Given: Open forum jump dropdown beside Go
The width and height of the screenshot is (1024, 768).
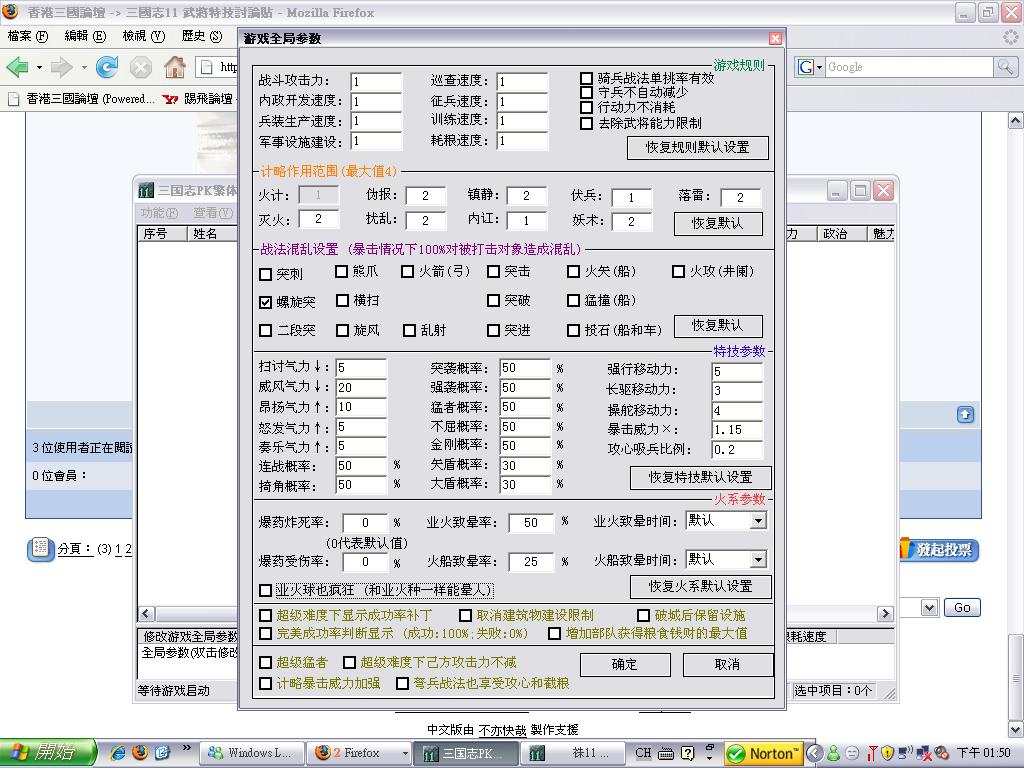Looking at the screenshot, I should (929, 607).
